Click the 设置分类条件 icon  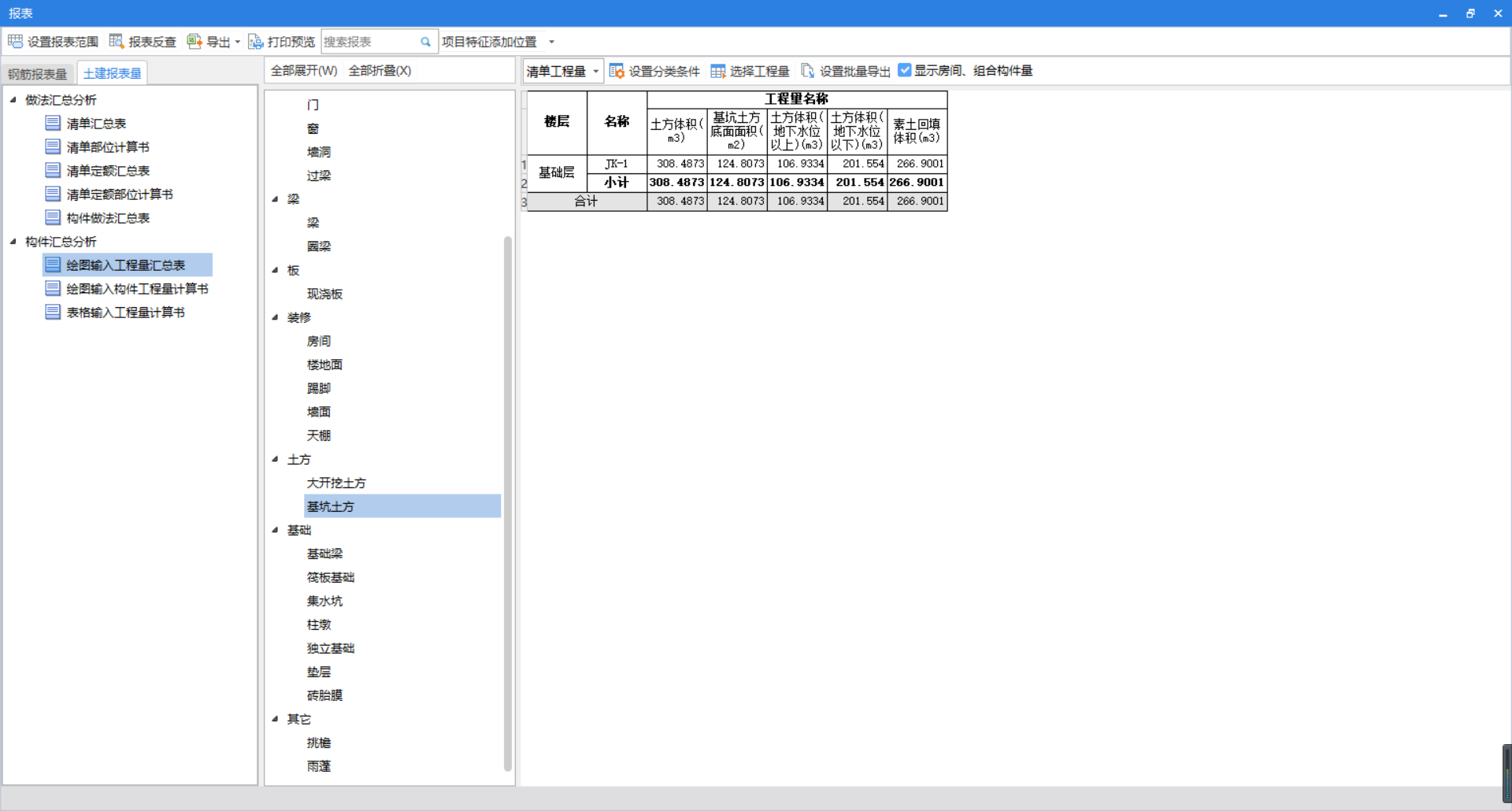click(617, 71)
